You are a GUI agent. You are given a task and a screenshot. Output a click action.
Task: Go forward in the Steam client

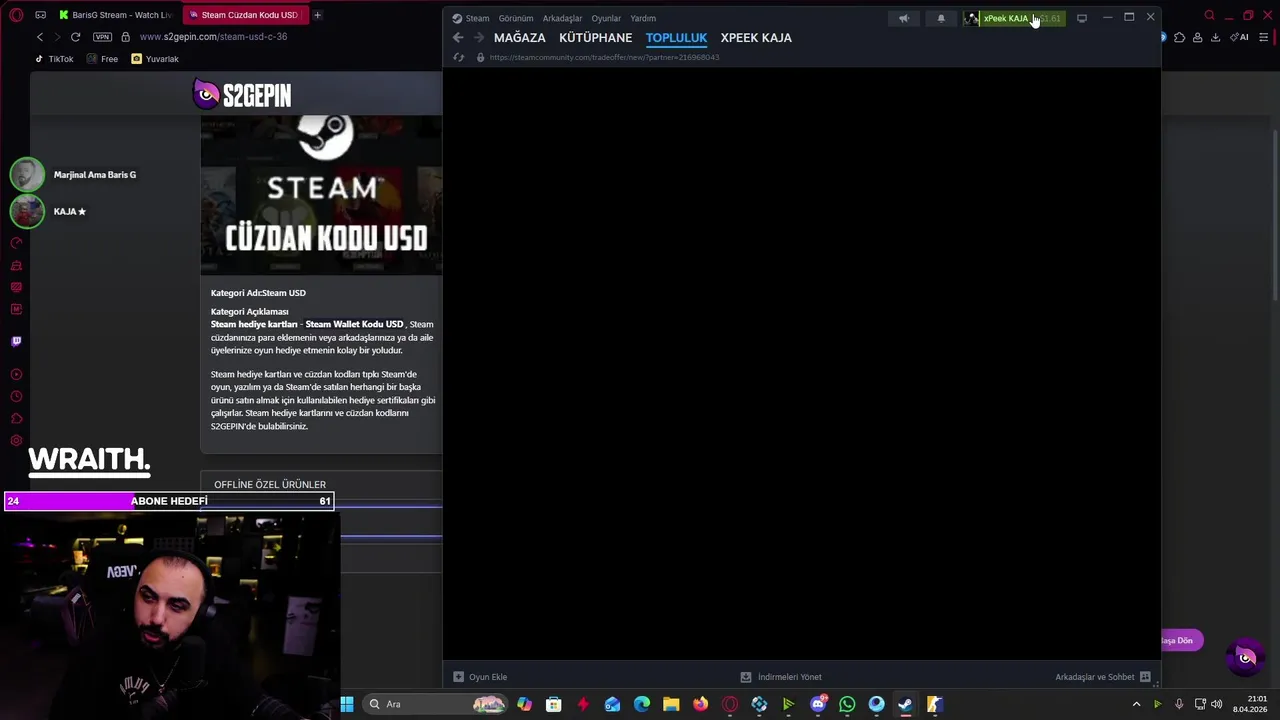pyautogui.click(x=479, y=38)
